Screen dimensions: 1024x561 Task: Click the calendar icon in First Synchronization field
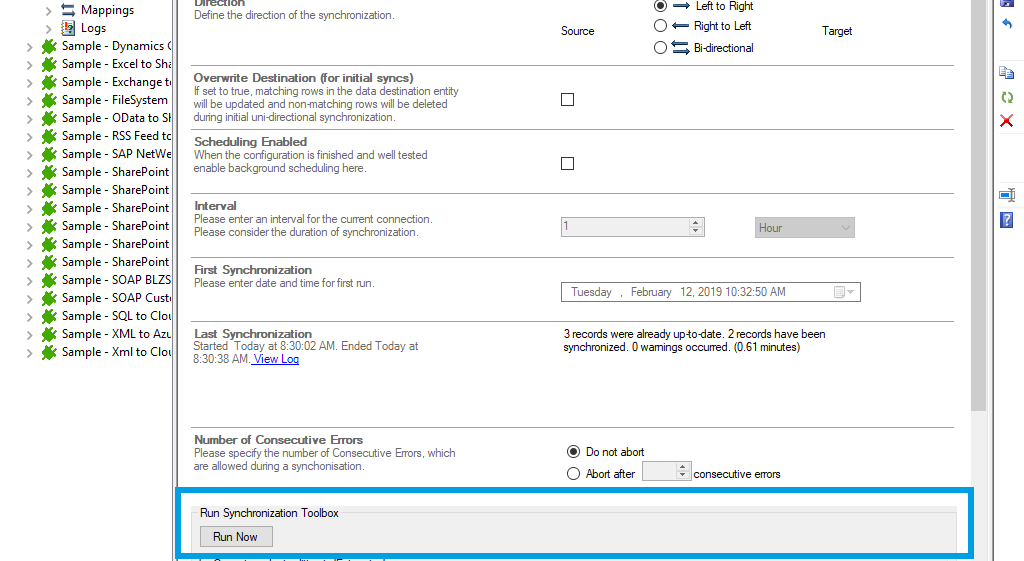coord(839,292)
